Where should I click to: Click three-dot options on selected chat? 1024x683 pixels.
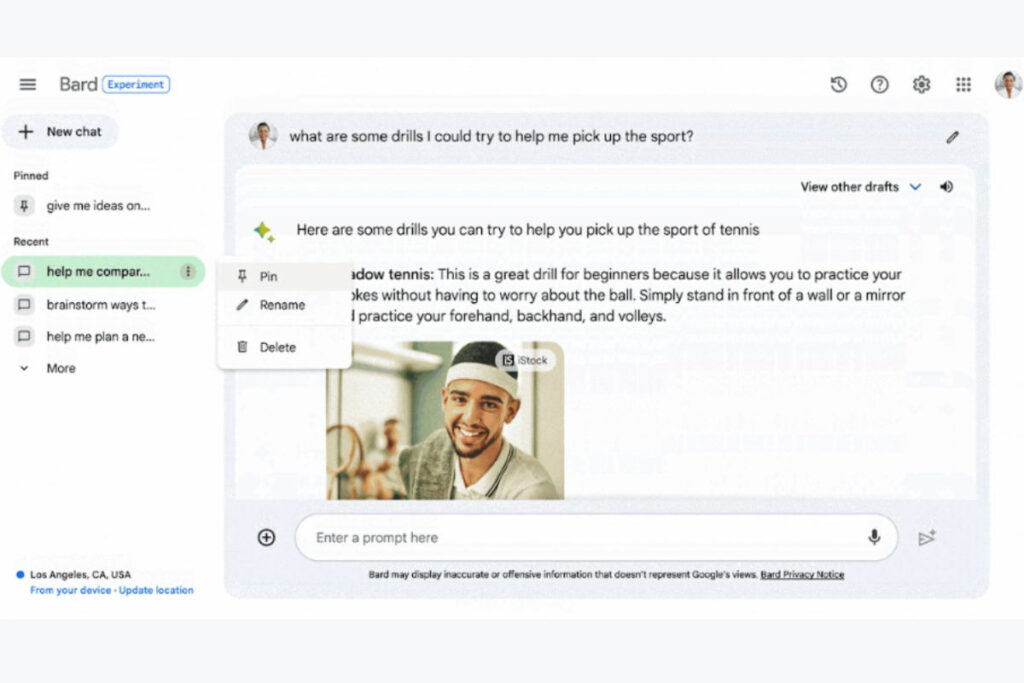click(x=187, y=271)
